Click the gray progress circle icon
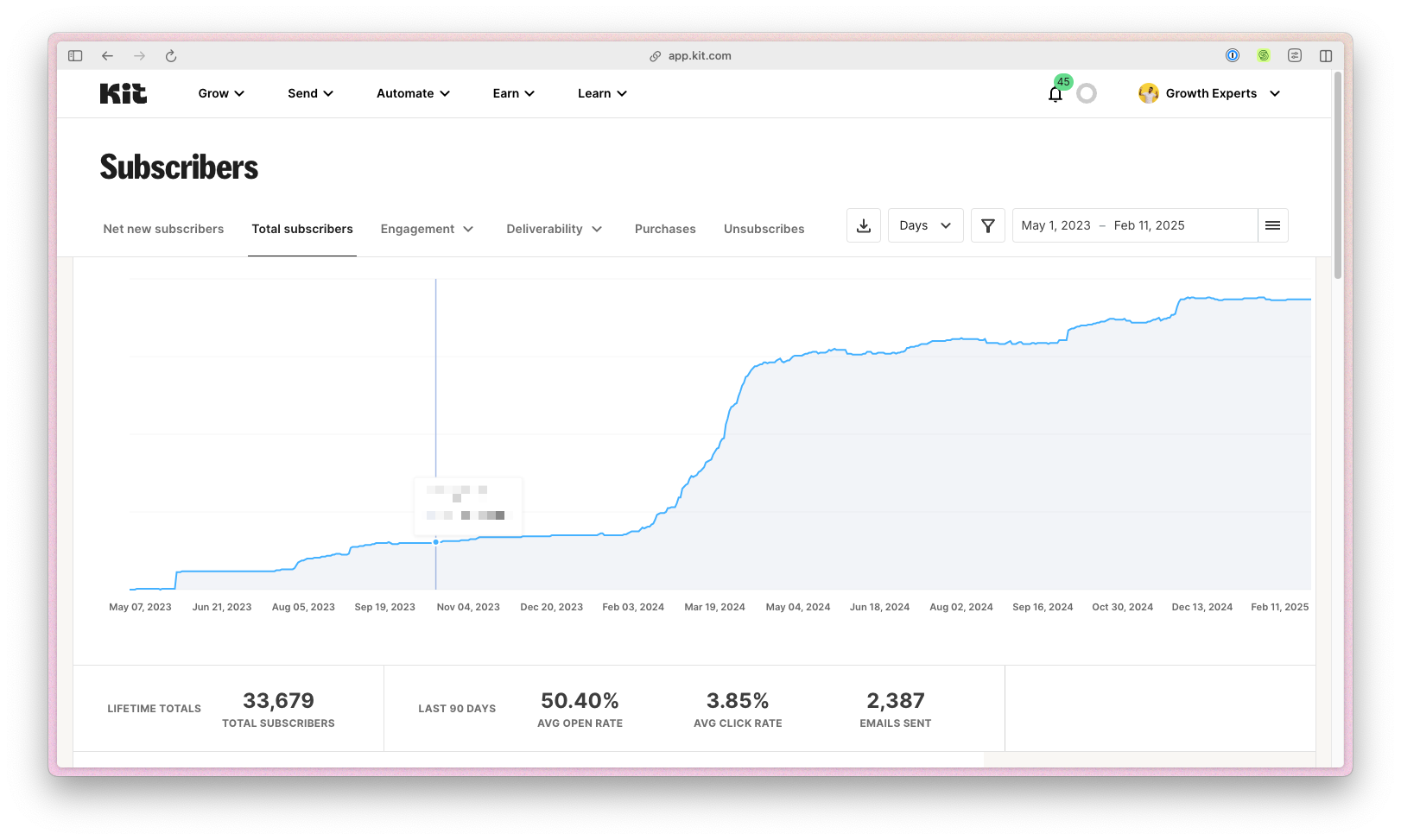 point(1087,93)
